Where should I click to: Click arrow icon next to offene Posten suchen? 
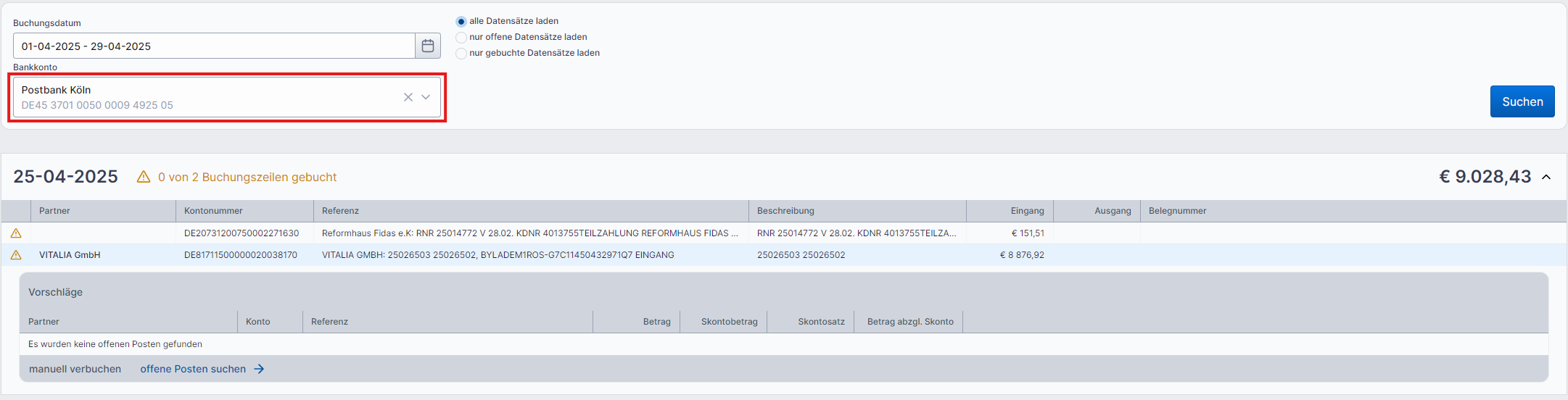(x=259, y=369)
